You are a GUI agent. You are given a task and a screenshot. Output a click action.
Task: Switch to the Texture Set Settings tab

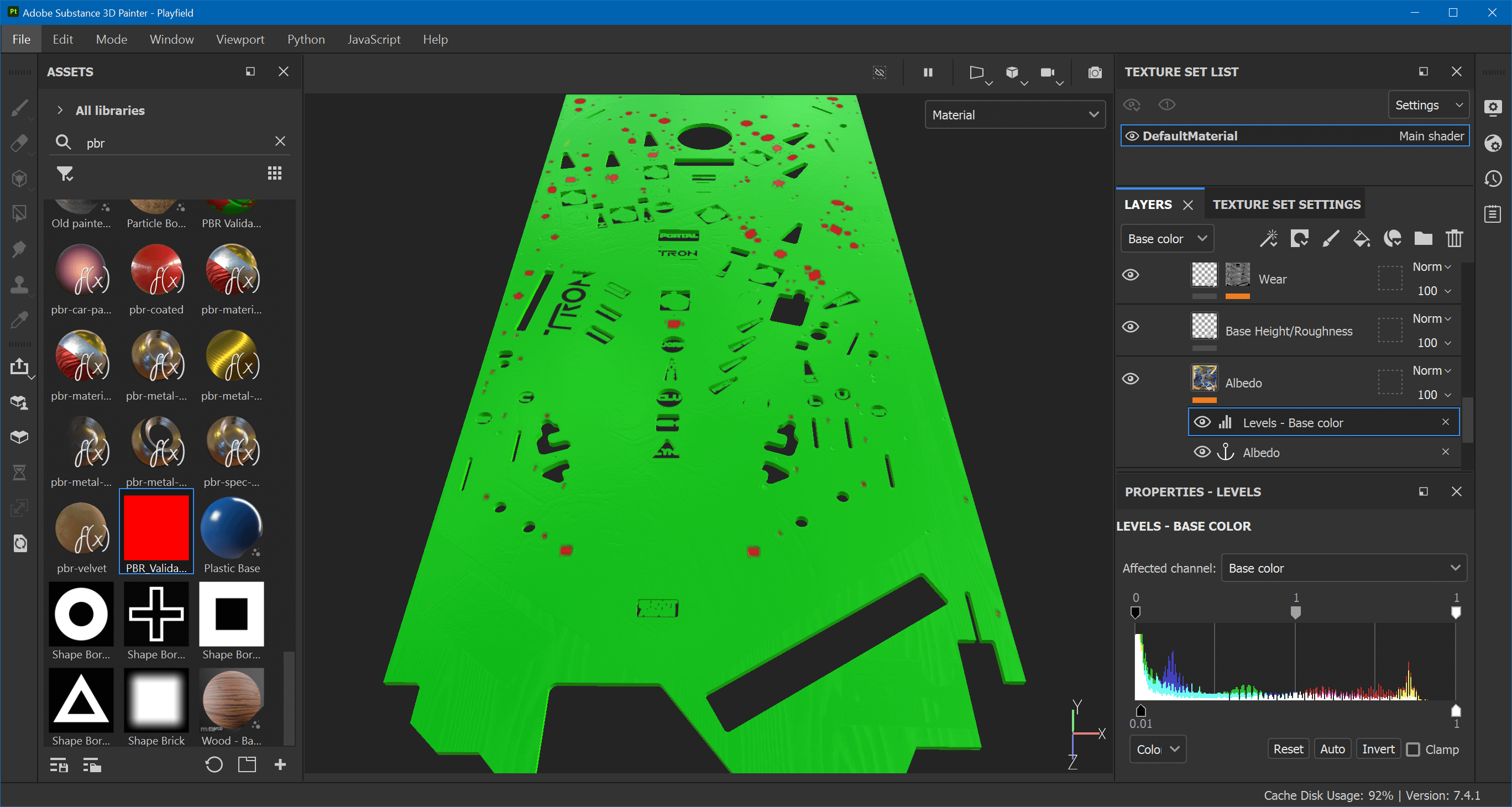click(x=1286, y=205)
